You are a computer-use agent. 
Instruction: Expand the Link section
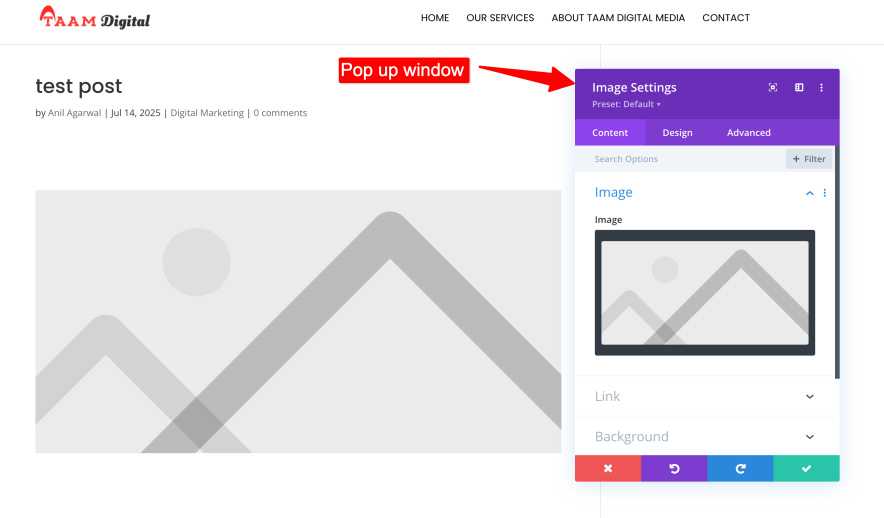705,396
